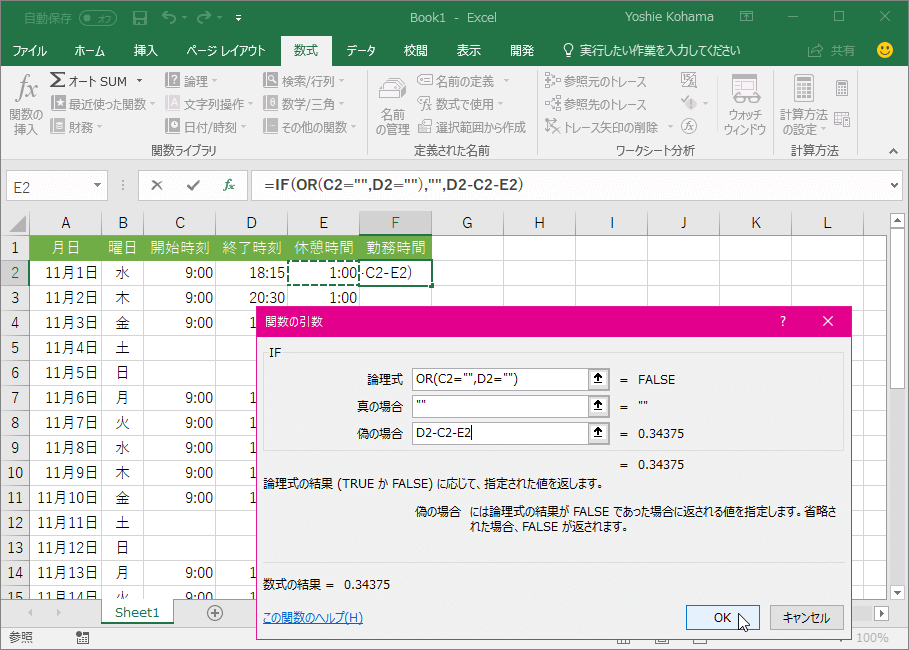Expand the Name Box dropdown arrow
The image size is (909, 650).
(x=97, y=186)
